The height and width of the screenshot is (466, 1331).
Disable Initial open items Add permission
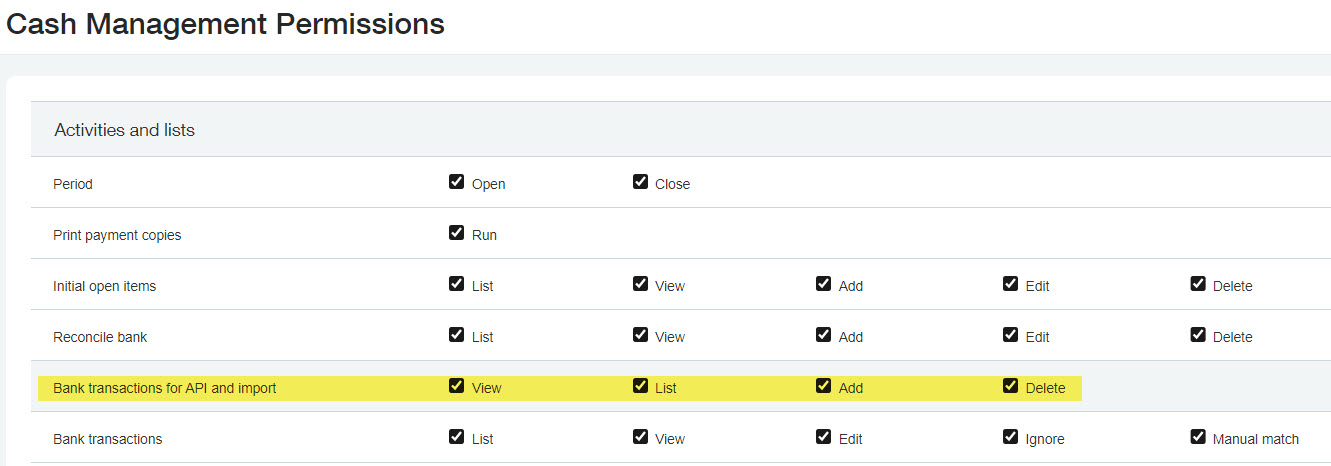[x=823, y=284]
